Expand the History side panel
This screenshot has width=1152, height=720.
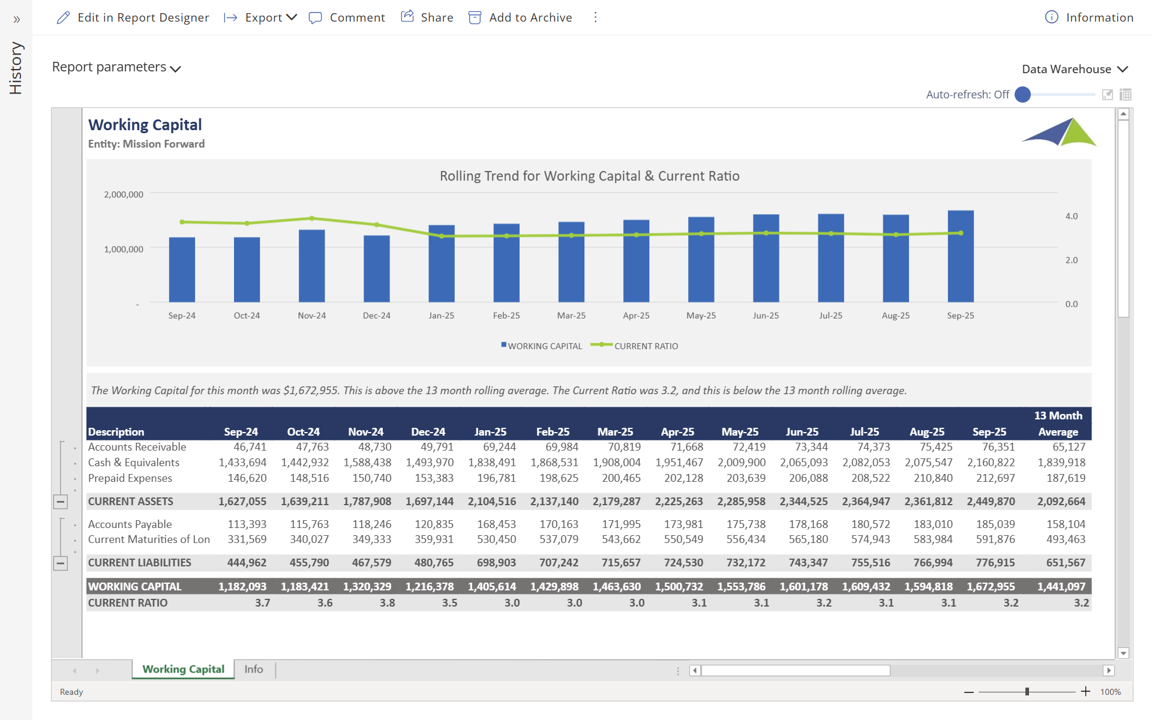tap(16, 19)
